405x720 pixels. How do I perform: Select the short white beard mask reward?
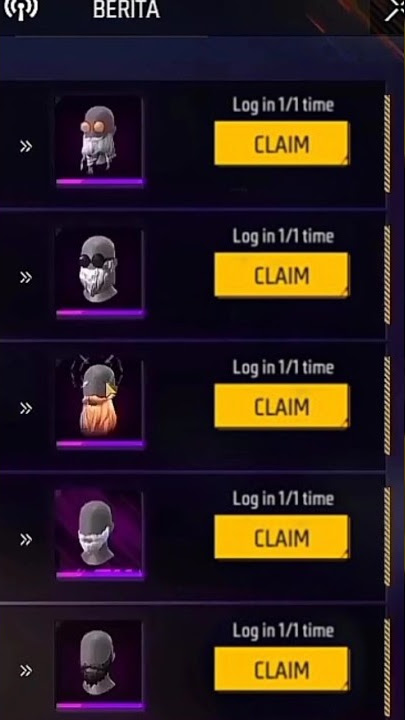[99, 533]
